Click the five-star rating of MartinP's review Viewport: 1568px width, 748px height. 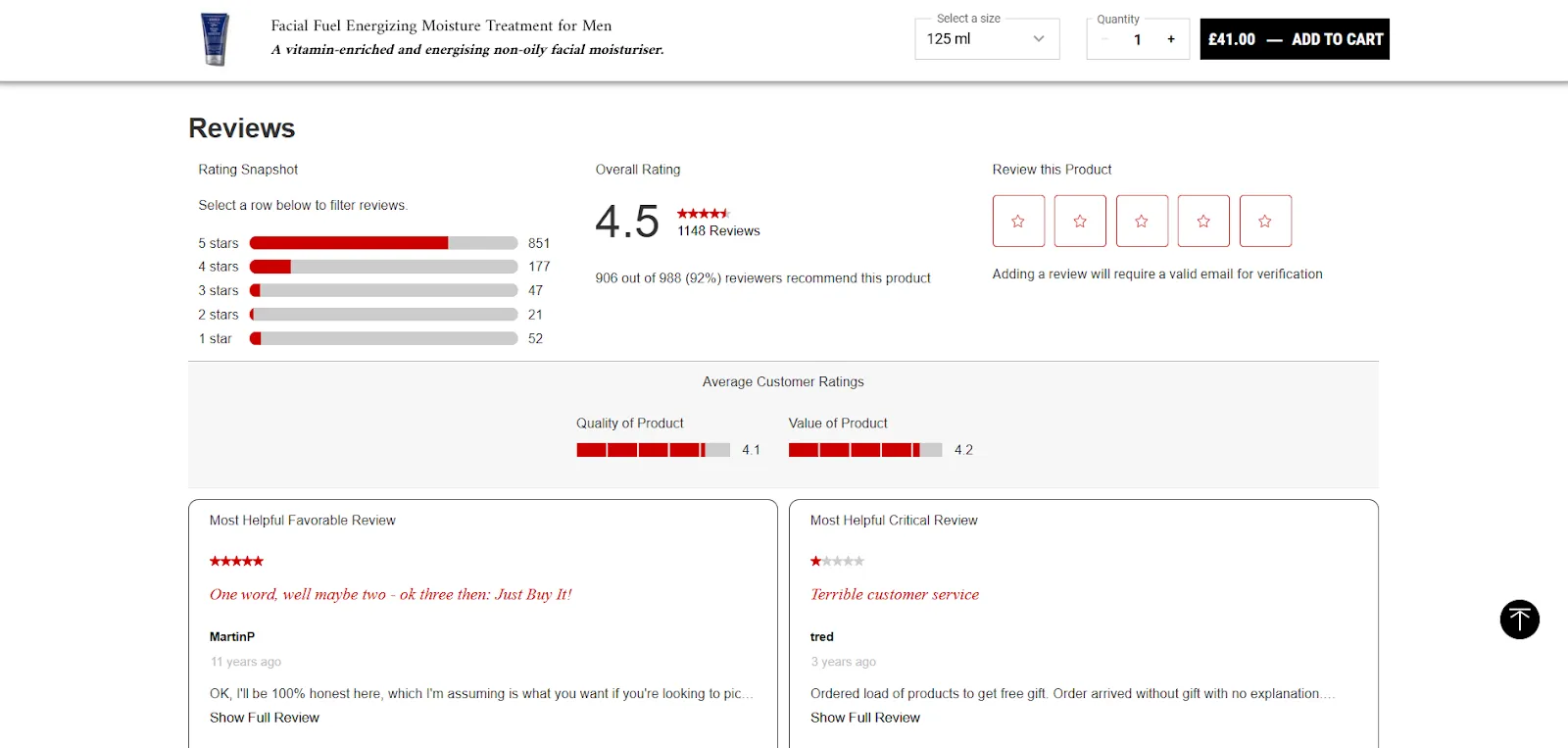(x=236, y=561)
